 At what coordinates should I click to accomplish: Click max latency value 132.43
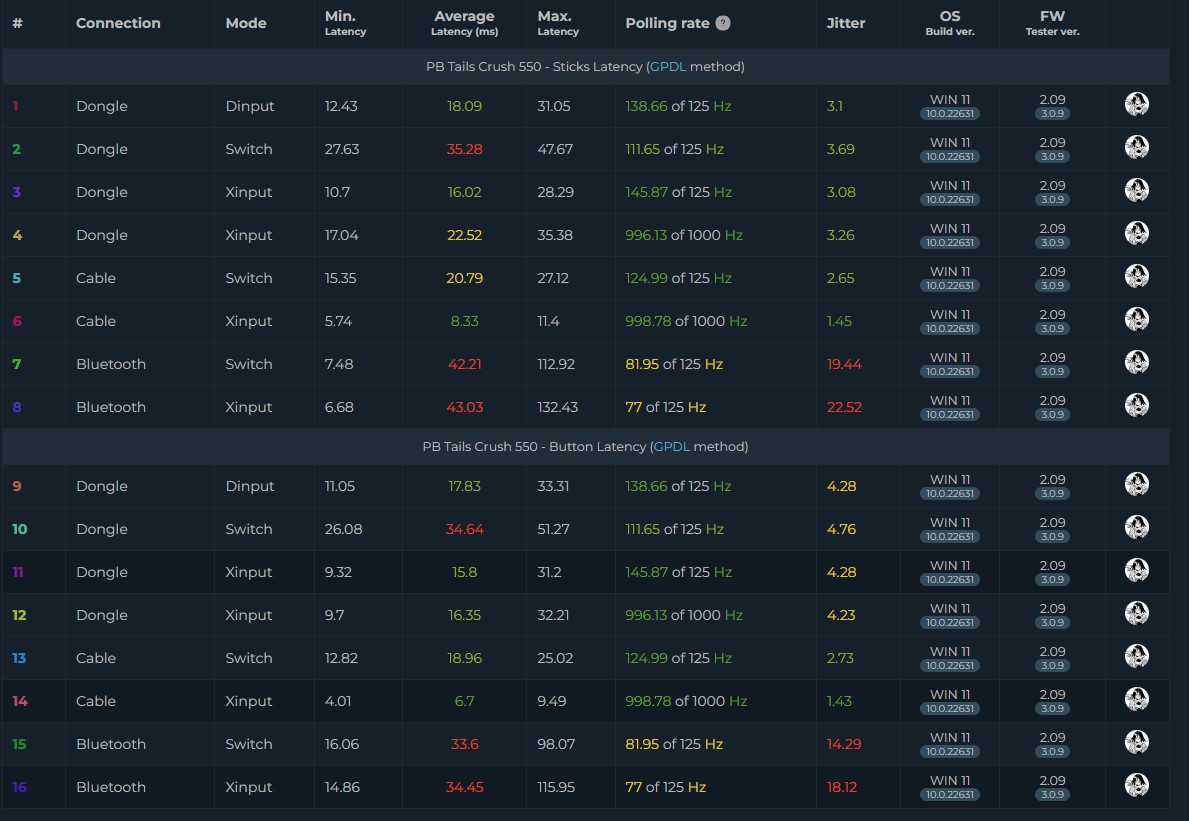tap(557, 407)
